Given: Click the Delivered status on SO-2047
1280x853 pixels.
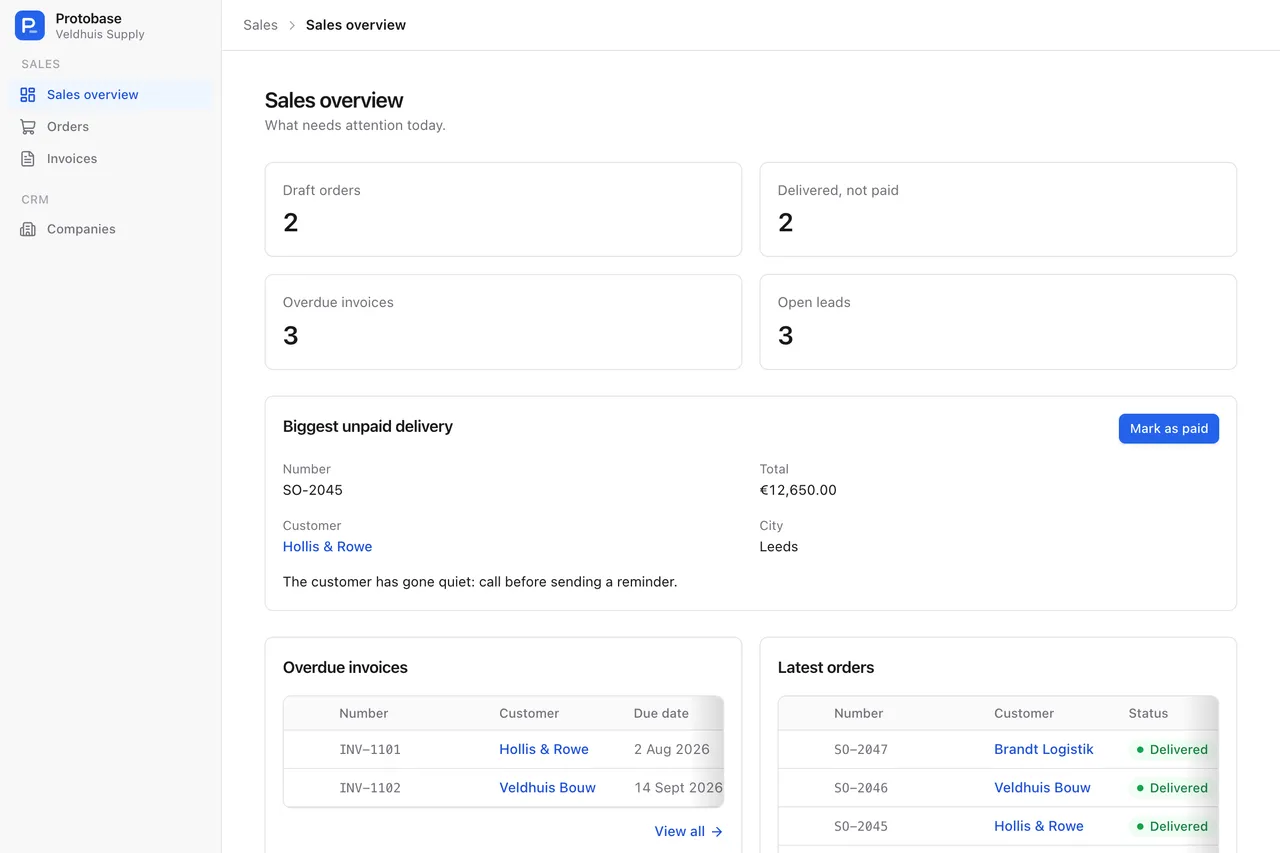Looking at the screenshot, I should coord(1172,749).
